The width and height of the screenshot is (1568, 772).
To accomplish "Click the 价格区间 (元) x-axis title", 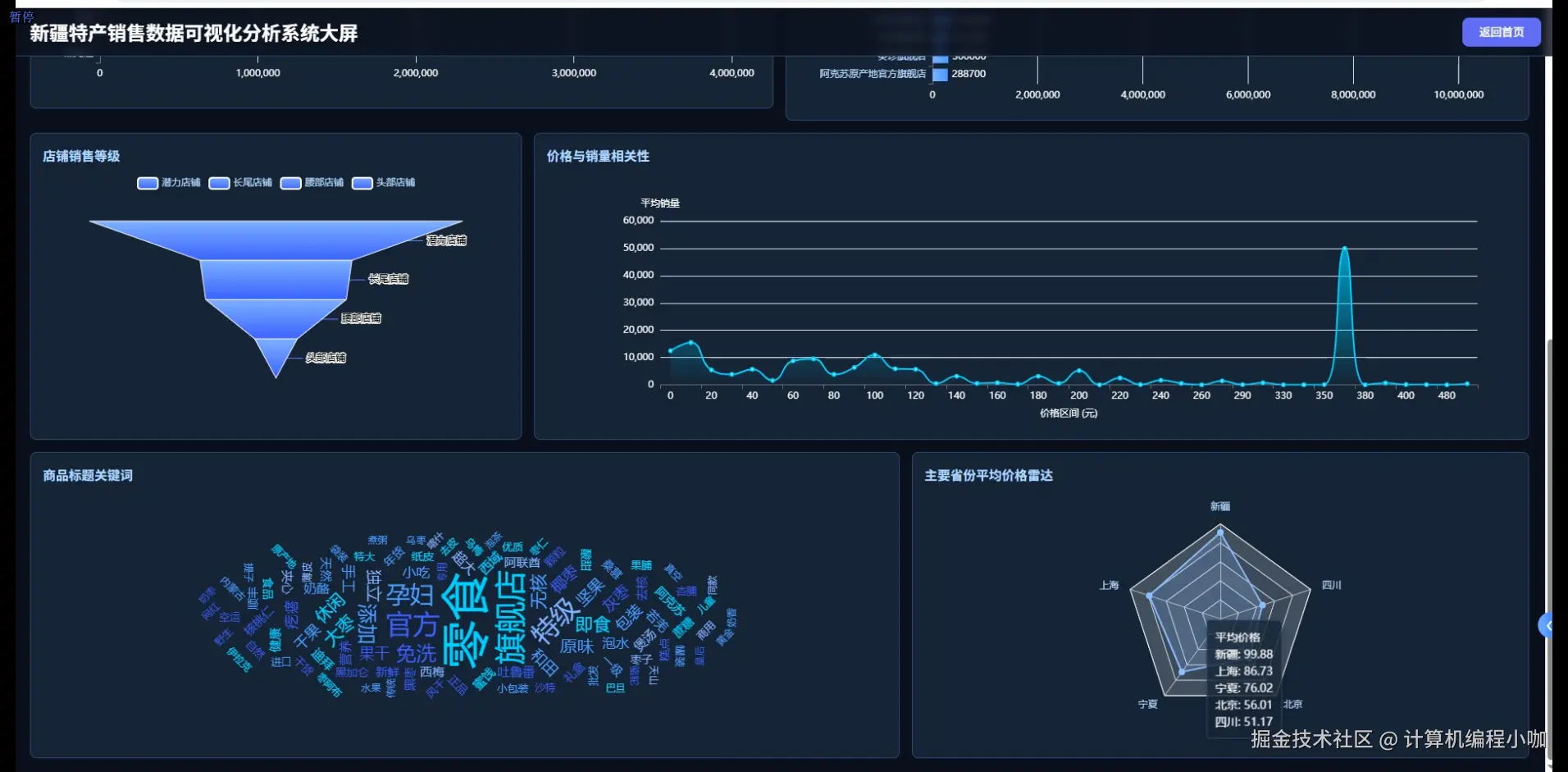I will [1069, 413].
